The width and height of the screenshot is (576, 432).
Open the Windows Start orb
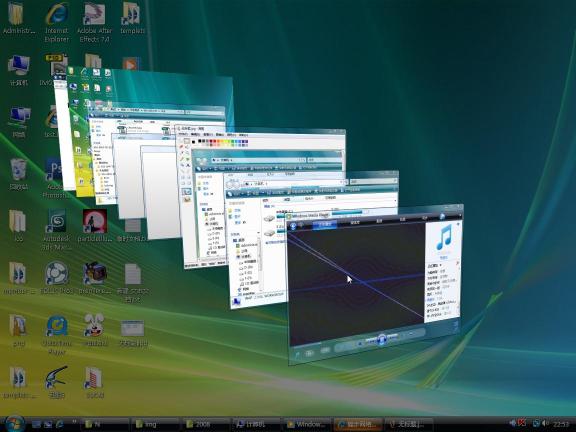click(14, 424)
